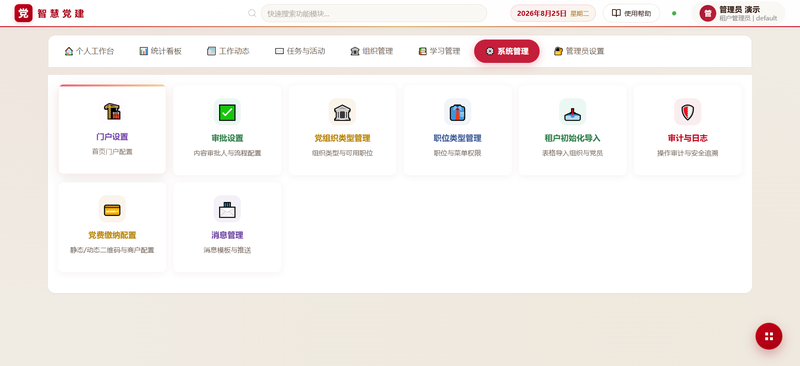Open the 党费缴纳配置 card icon
This screenshot has height=366, width=800.
coord(112,209)
